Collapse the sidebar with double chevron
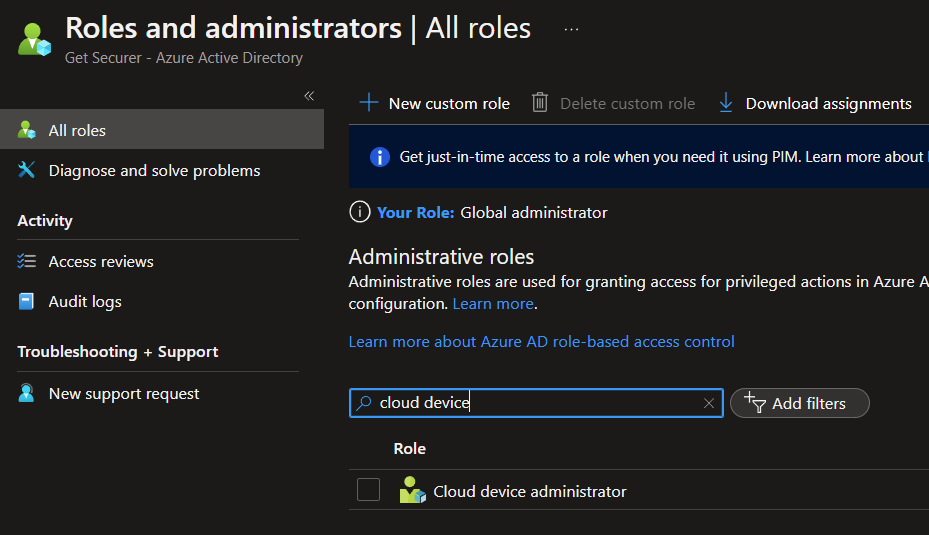The width and height of the screenshot is (929, 535). (x=309, y=96)
